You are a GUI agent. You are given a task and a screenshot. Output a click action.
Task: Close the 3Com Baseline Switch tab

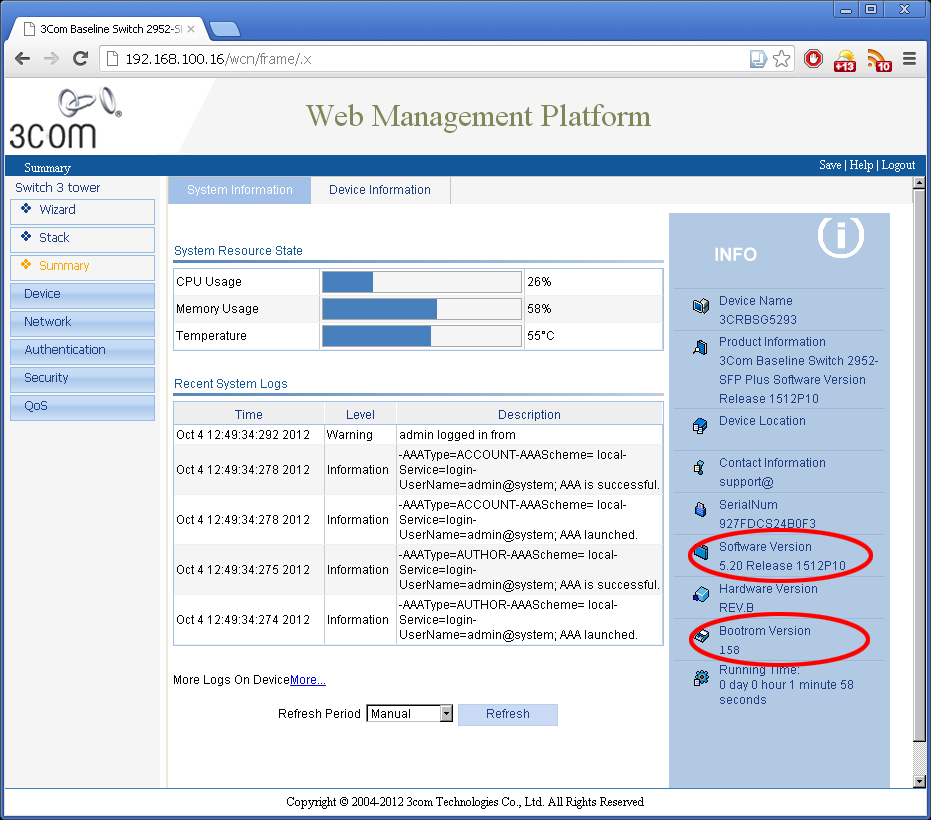191,29
